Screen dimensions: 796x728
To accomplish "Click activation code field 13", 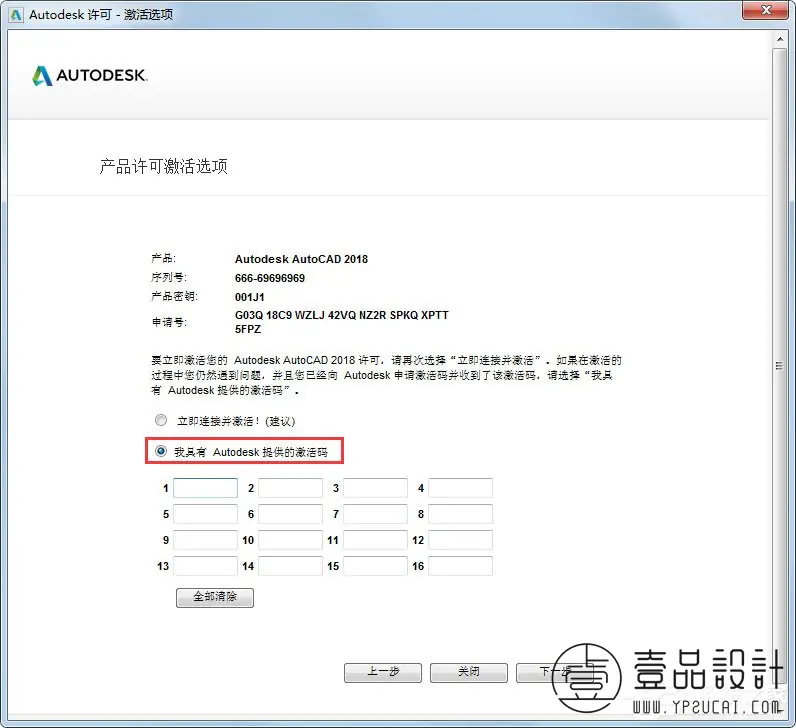I will pos(205,566).
